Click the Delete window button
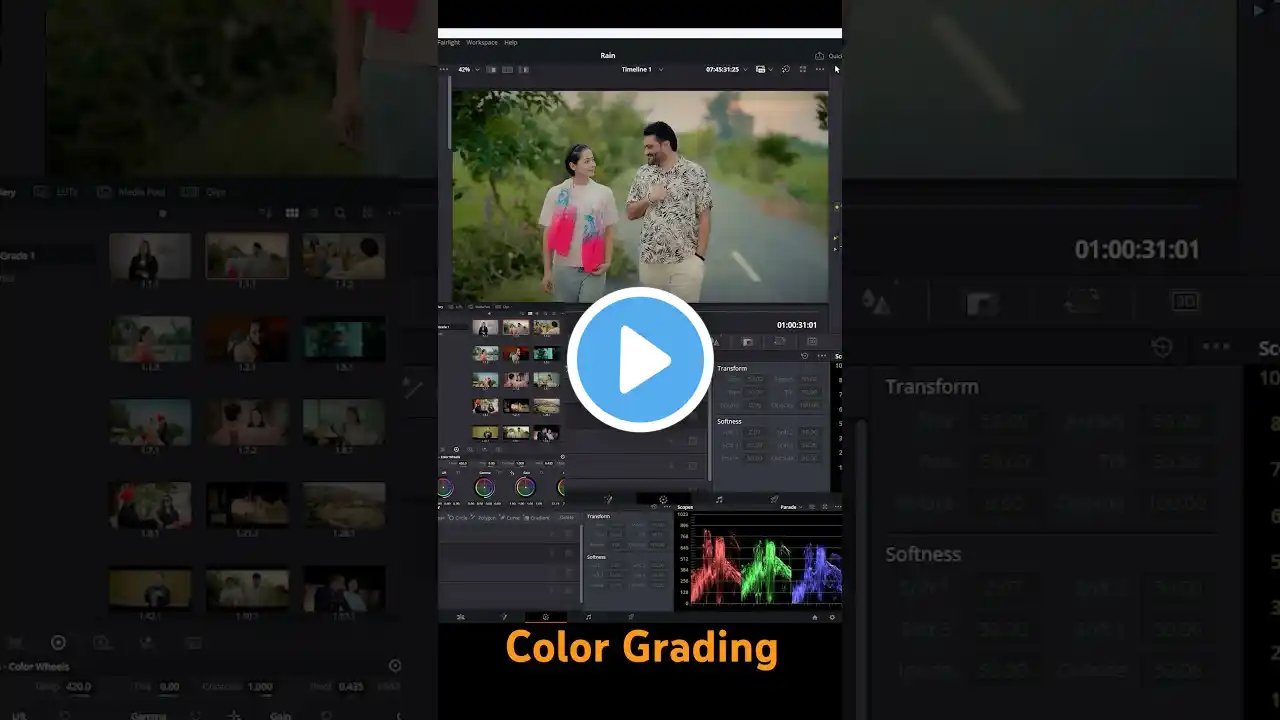Screen dimensions: 1280x720 (x=566, y=518)
